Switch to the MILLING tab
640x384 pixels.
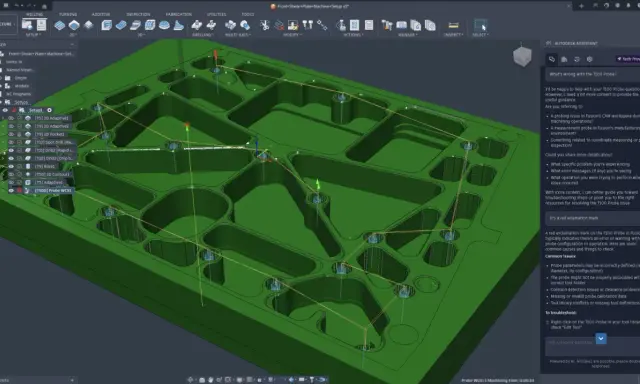click(x=35, y=14)
